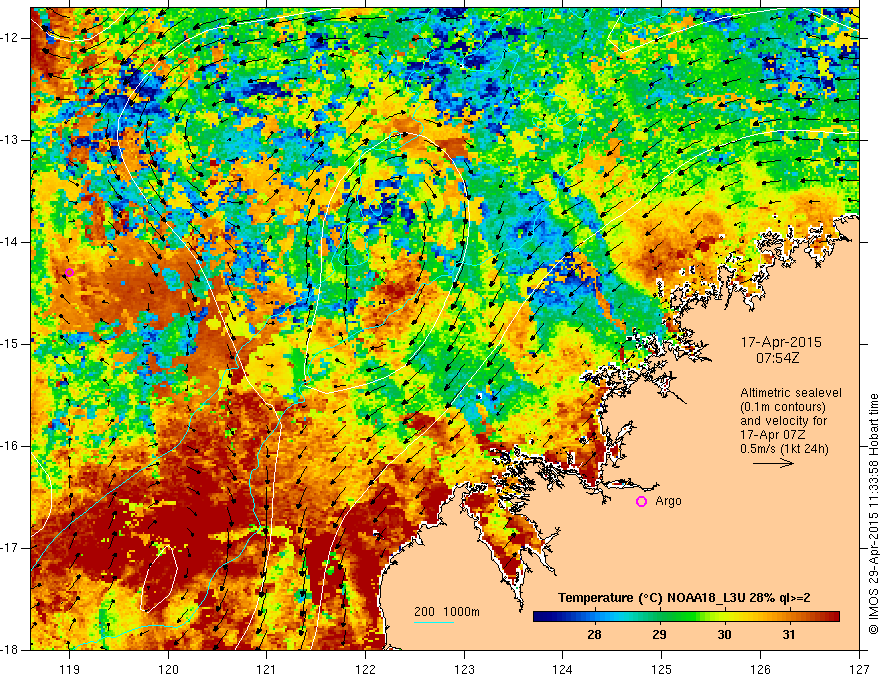
Task: Click the longitude axis label 126
Action: [760, 669]
